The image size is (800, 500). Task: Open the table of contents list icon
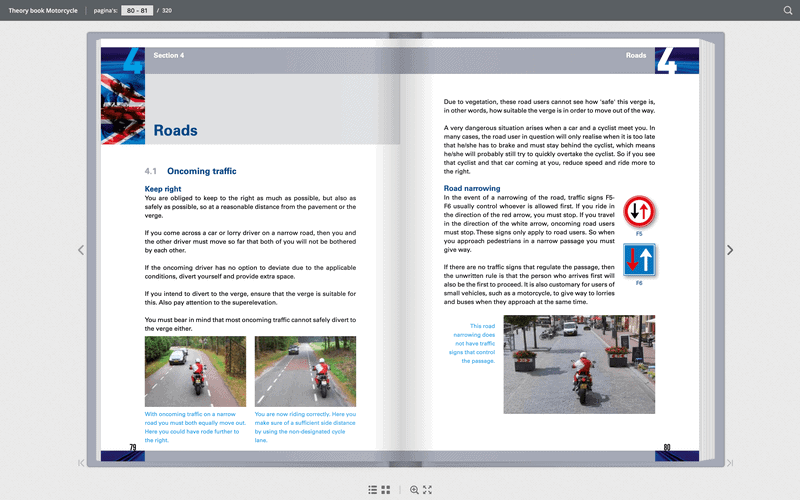373,490
